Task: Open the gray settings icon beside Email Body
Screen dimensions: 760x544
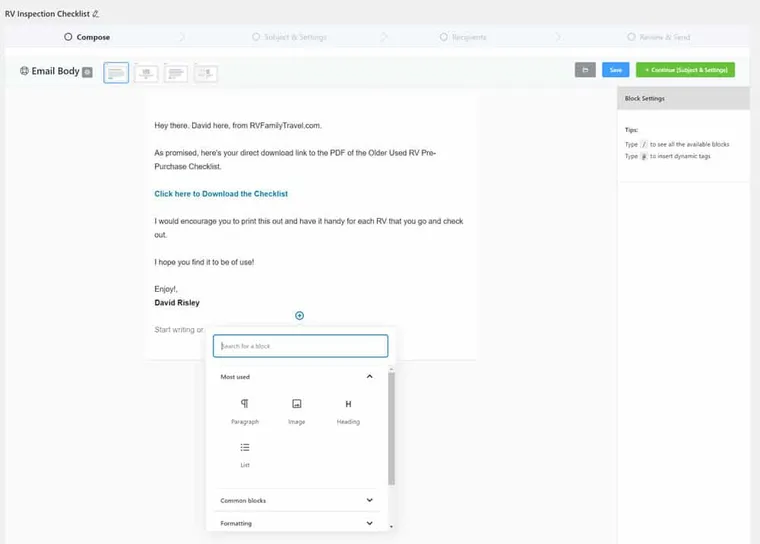Action: coord(87,72)
